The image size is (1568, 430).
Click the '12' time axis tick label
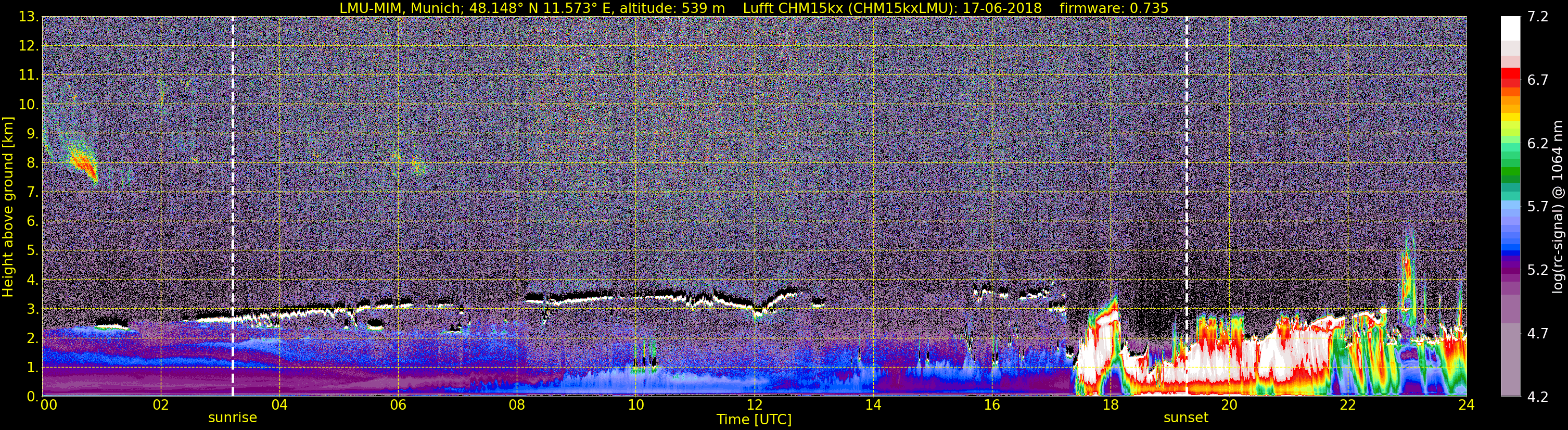click(754, 405)
